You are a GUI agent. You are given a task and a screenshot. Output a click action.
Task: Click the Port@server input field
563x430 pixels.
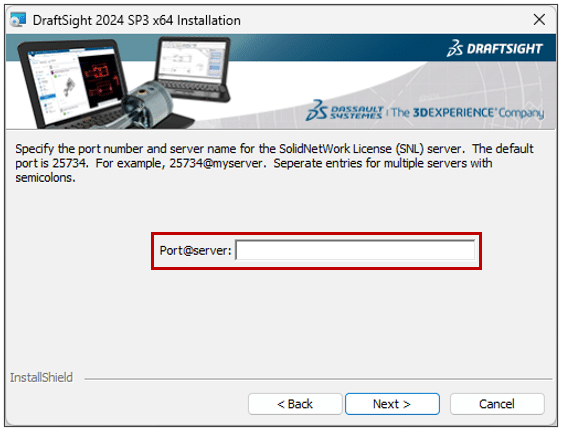pyautogui.click(x=355, y=250)
